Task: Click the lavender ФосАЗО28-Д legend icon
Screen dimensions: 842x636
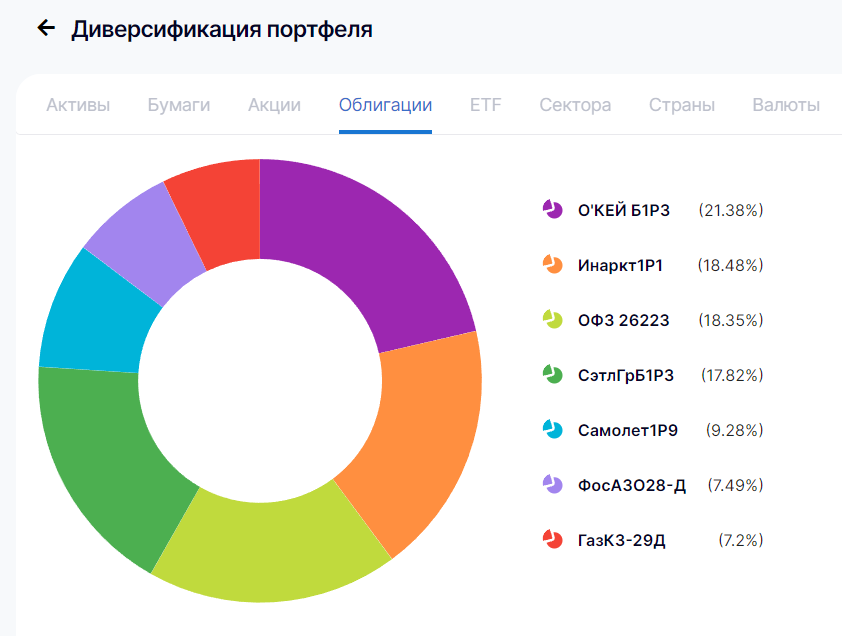Action: [x=553, y=485]
